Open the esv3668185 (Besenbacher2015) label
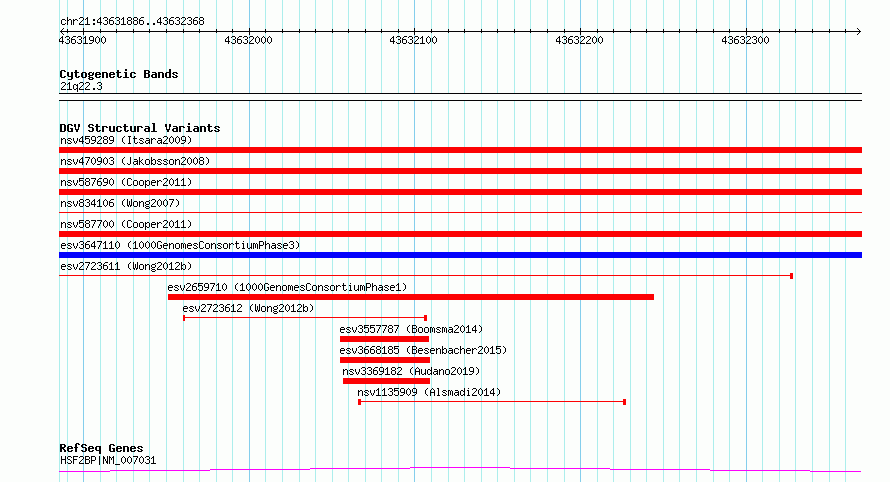The image size is (890, 482). [x=423, y=350]
